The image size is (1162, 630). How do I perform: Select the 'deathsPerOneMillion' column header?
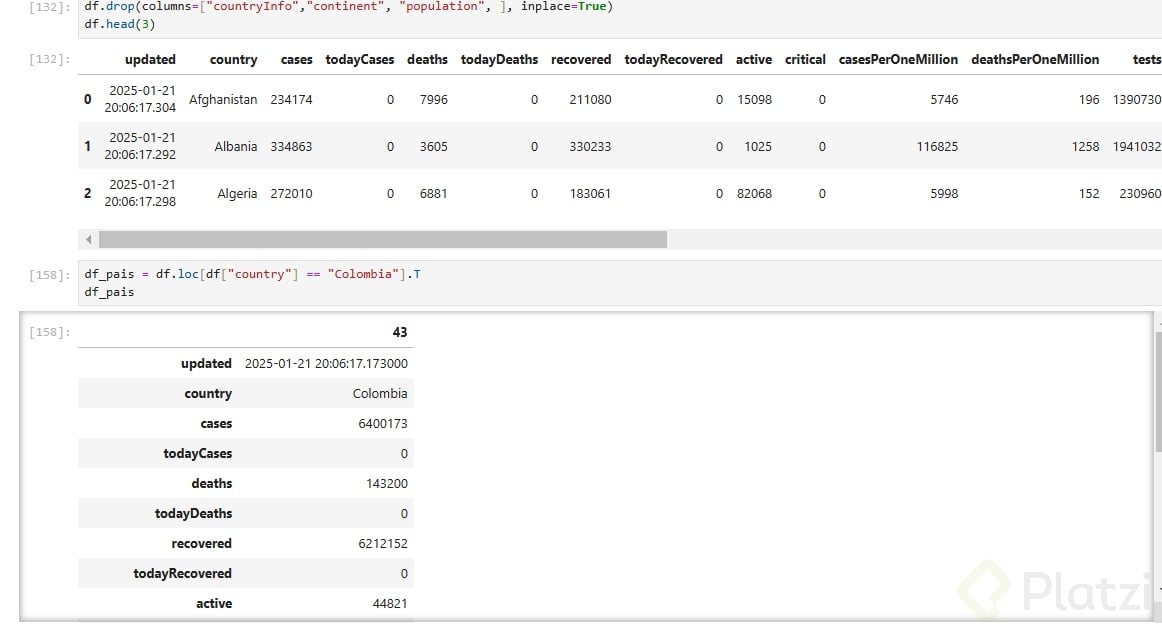pyautogui.click(x=1035, y=59)
